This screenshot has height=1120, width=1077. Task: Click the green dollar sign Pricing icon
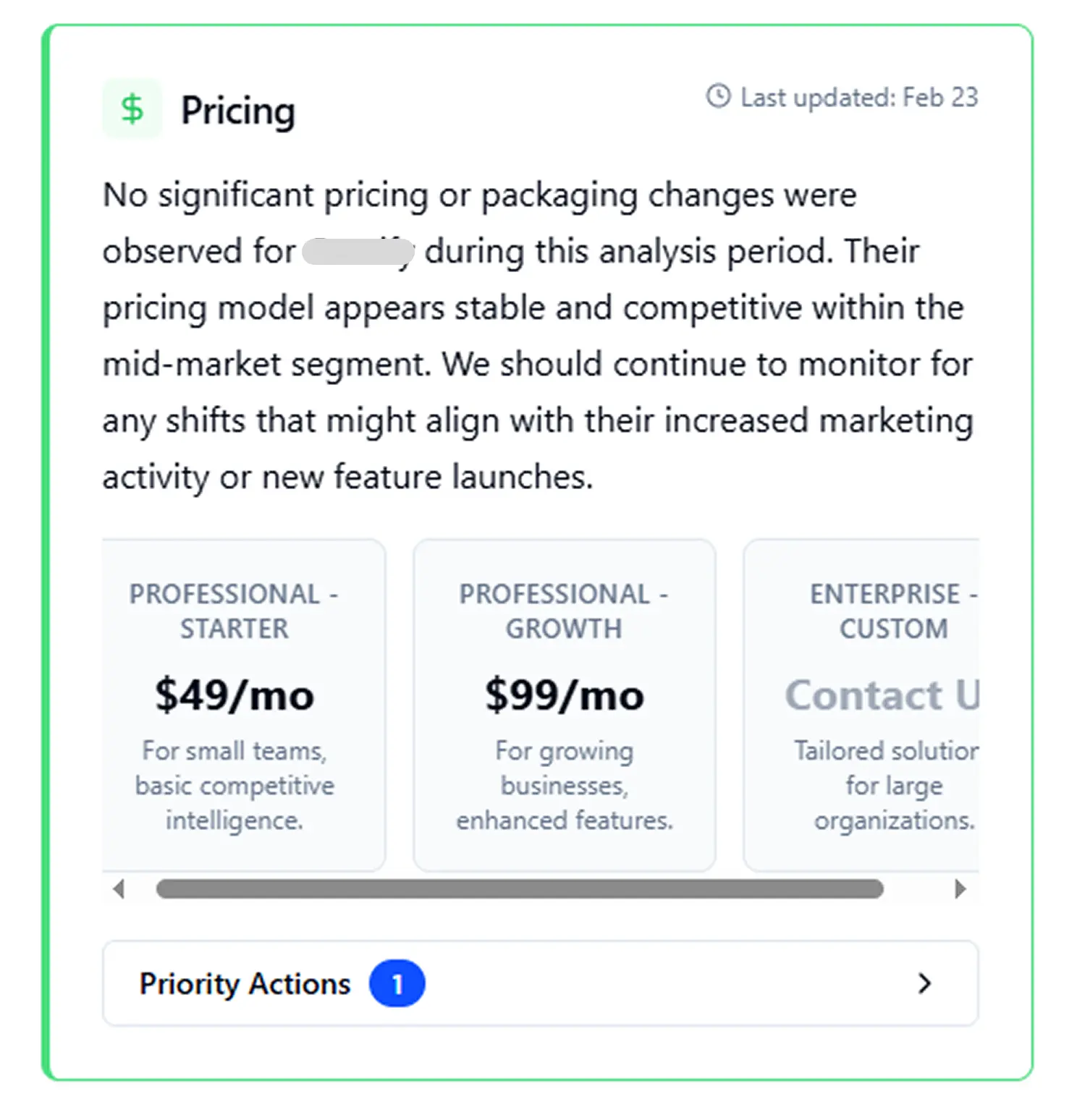coord(132,109)
